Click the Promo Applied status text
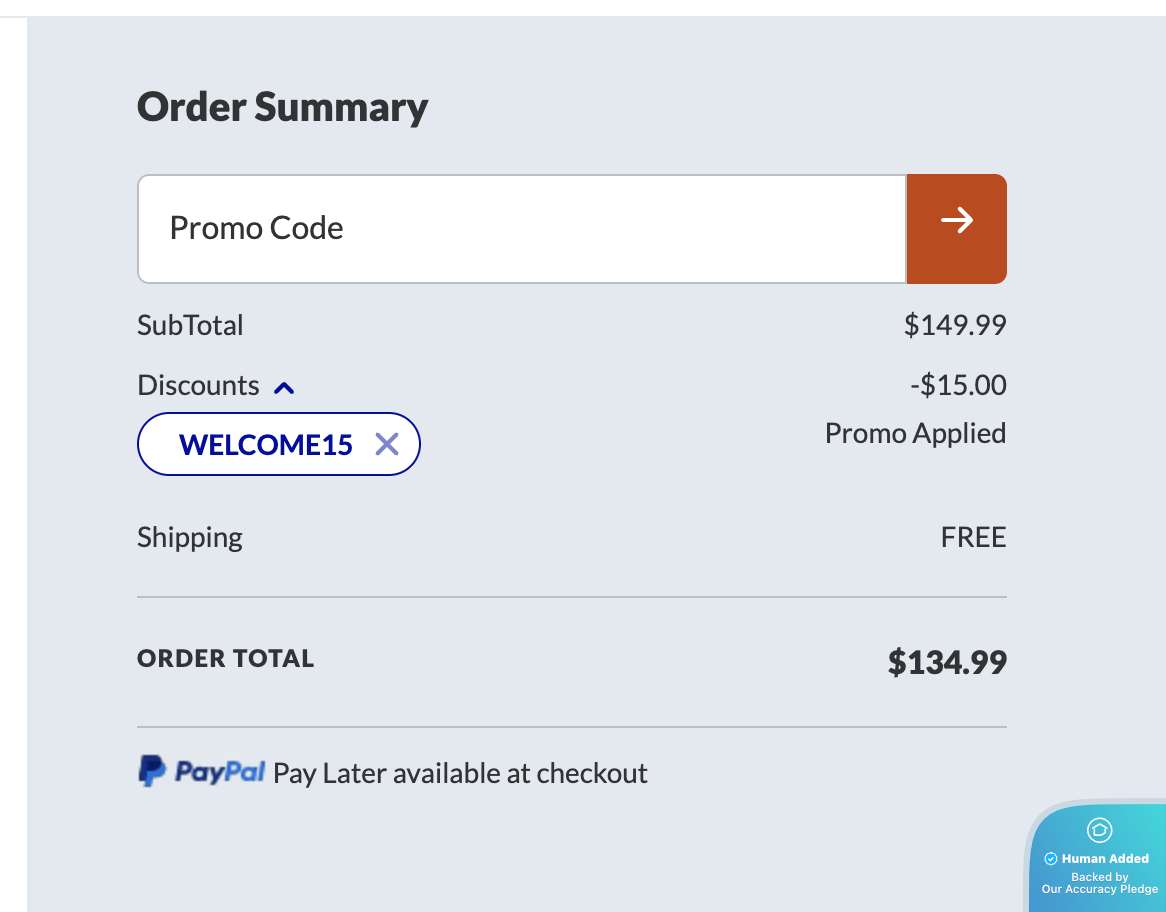Viewport: 1166px width, 912px height. point(915,433)
